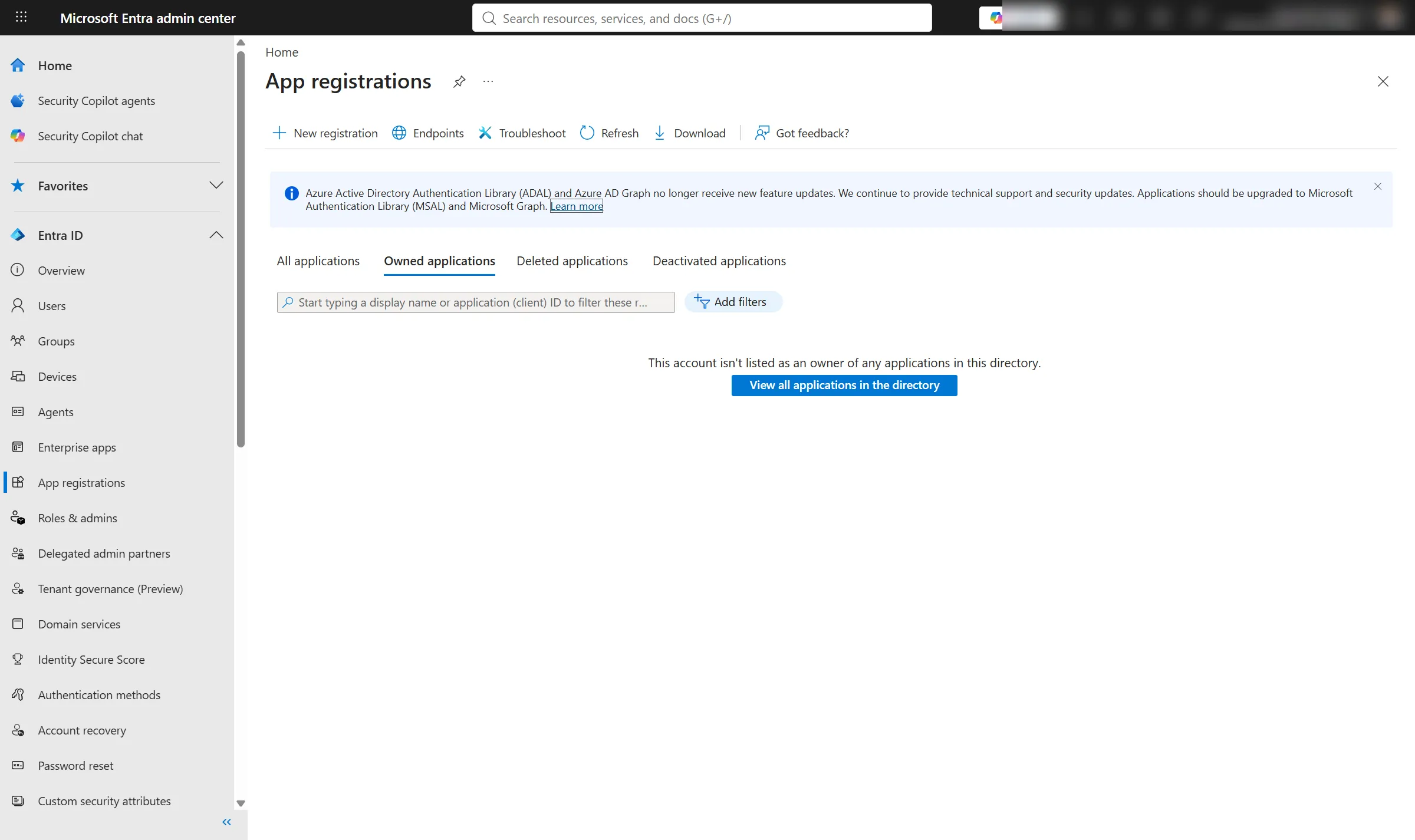Select the Account recovery icon
The height and width of the screenshot is (840, 1415).
point(18,730)
